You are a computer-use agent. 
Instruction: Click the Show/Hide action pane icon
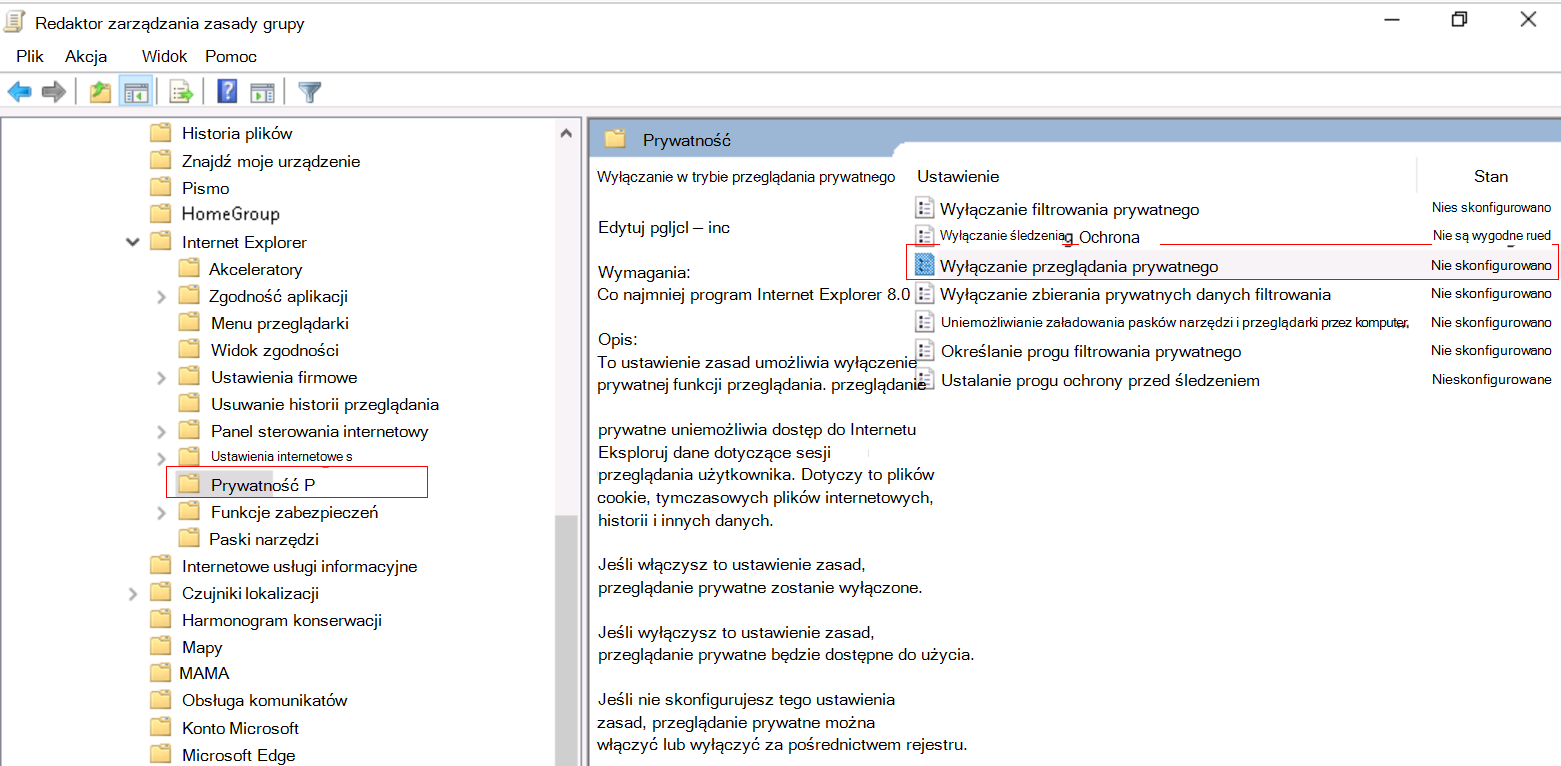pos(262,92)
